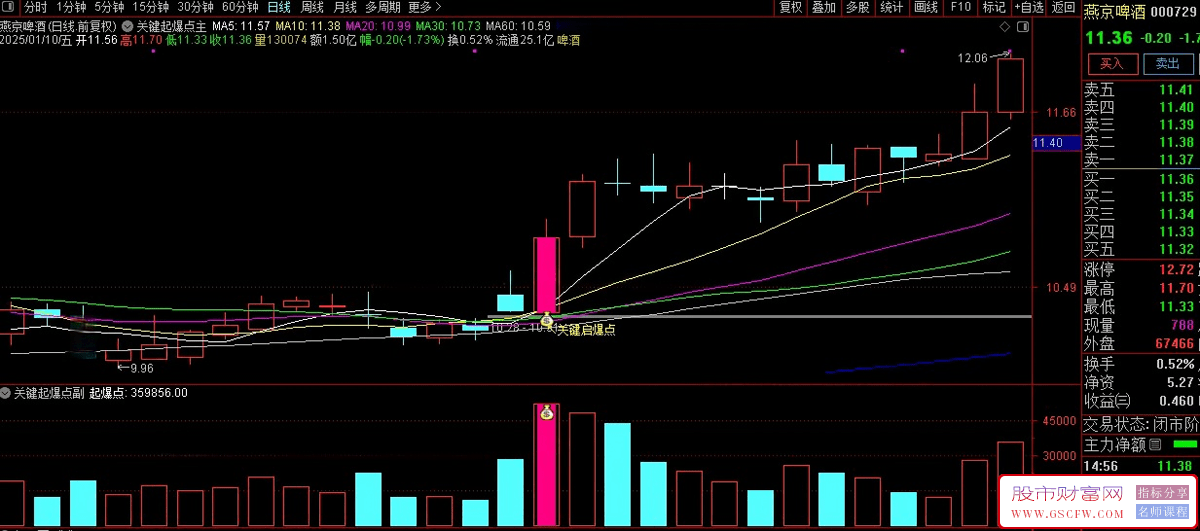Open 多周期 multi-period view
The height and width of the screenshot is (531, 1200).
(383, 7)
